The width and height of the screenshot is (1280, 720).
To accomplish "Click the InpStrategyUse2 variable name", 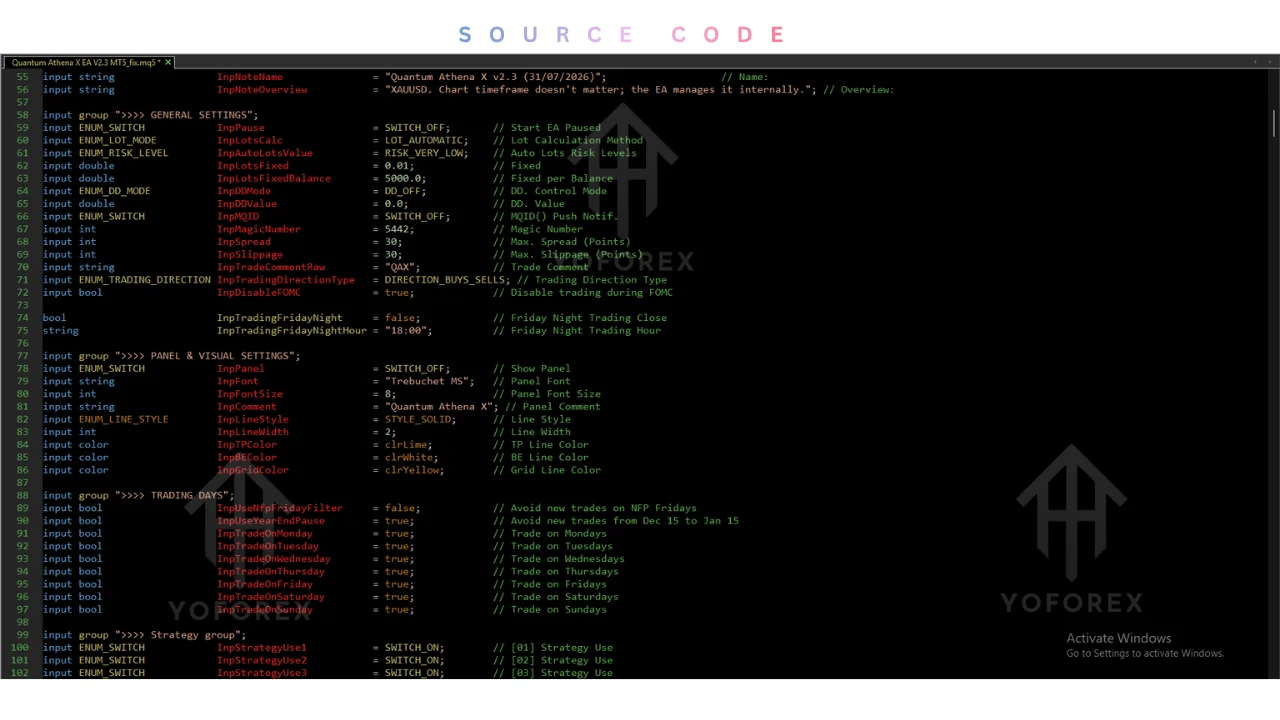I will (x=262, y=661).
